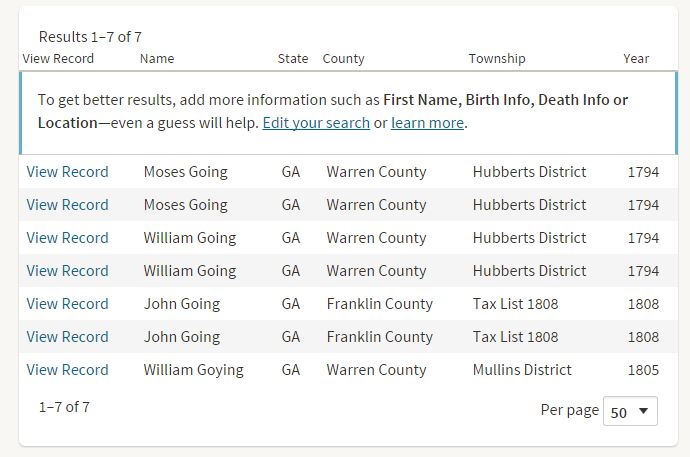This screenshot has width=690, height=457.
Task: Click the Name column header
Action: pos(157,59)
